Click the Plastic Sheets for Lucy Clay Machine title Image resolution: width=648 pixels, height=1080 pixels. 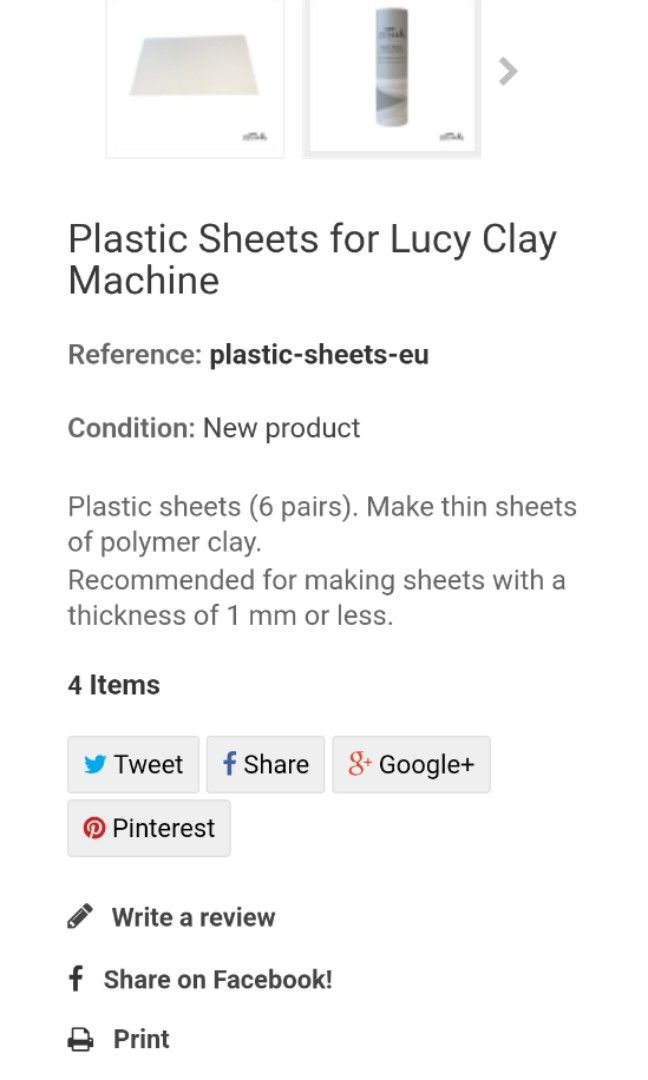312,258
